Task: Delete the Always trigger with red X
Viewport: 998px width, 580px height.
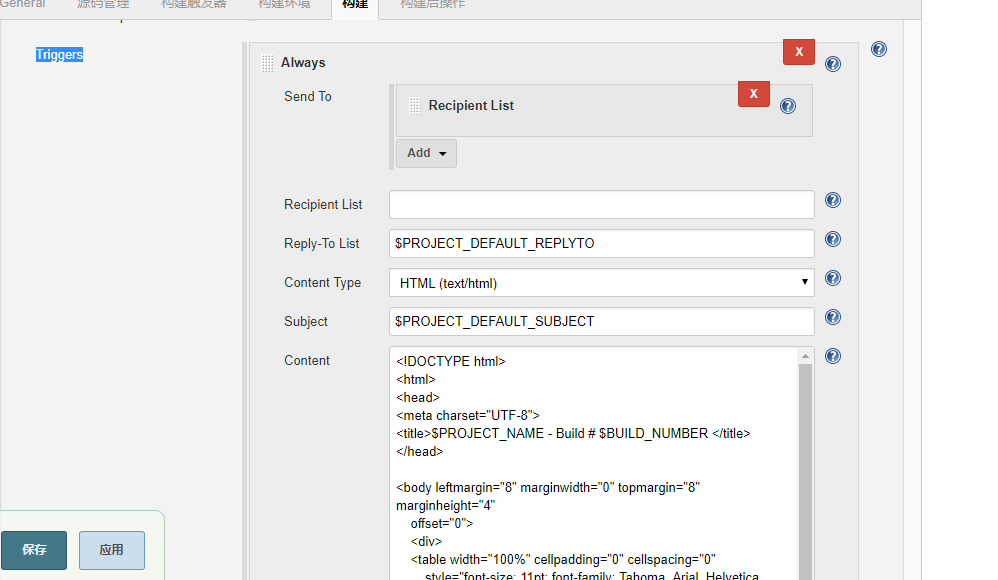Action: [x=799, y=52]
